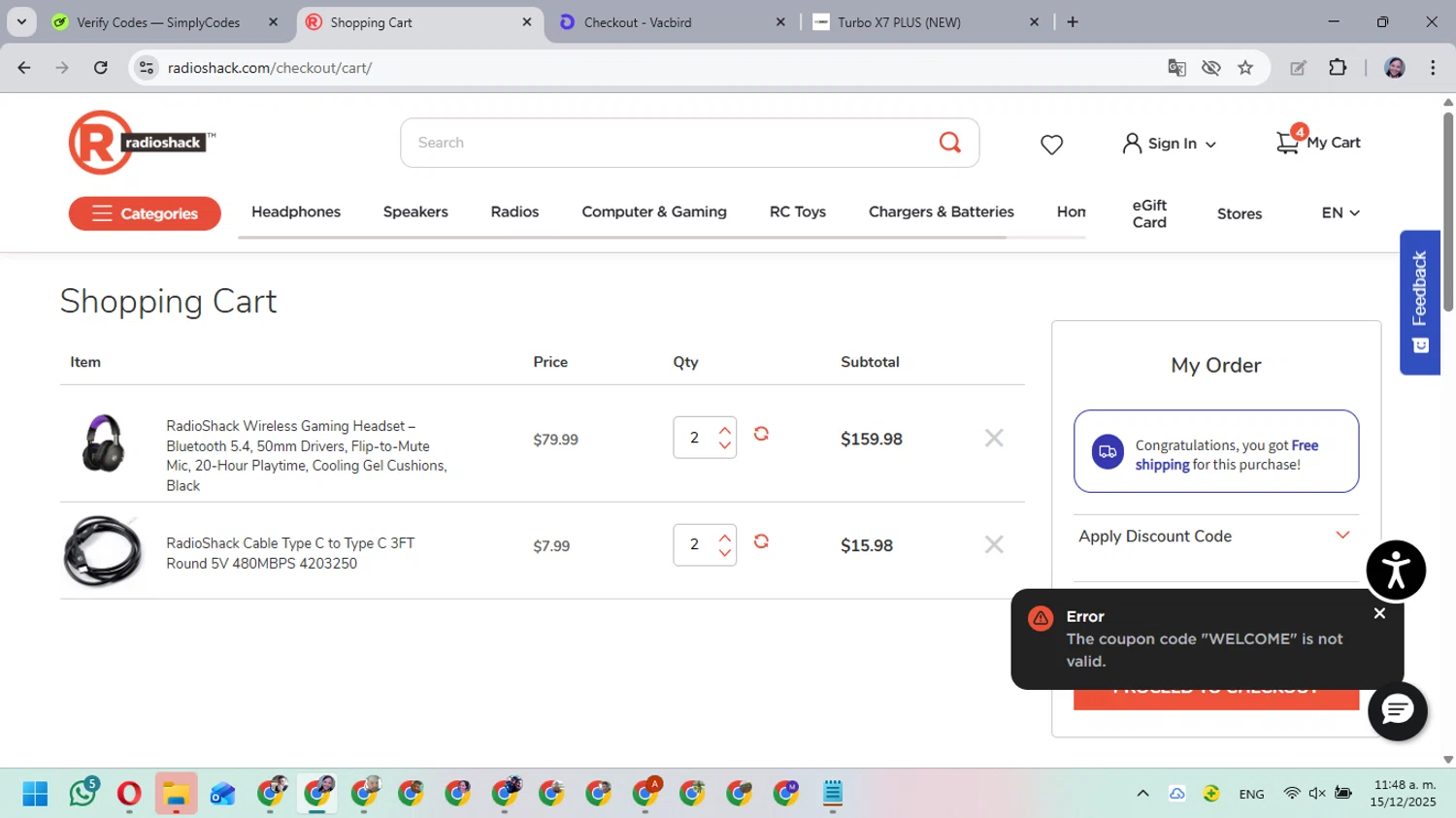Image resolution: width=1456 pixels, height=818 pixels.
Task: Open Opera browser from taskbar
Action: 128,794
